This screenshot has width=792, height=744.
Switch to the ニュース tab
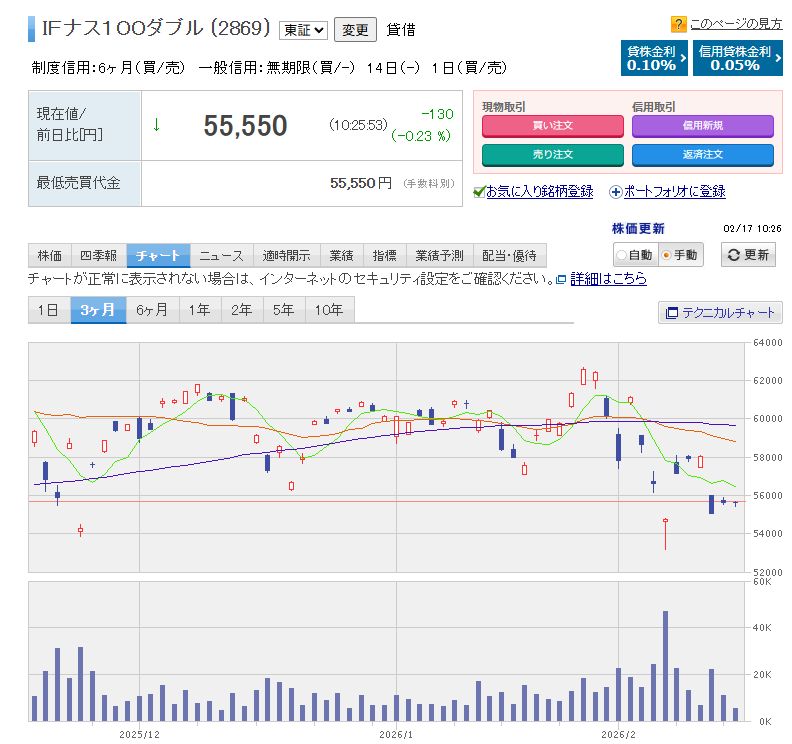coord(220,255)
